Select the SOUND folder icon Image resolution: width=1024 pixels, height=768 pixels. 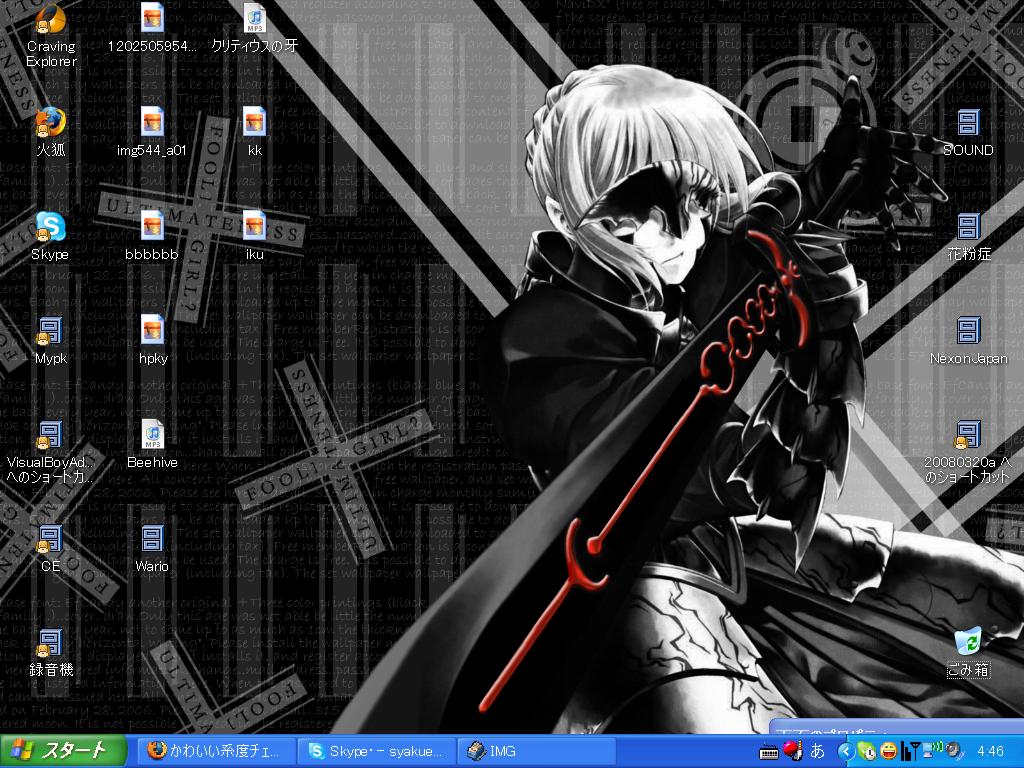pos(968,123)
